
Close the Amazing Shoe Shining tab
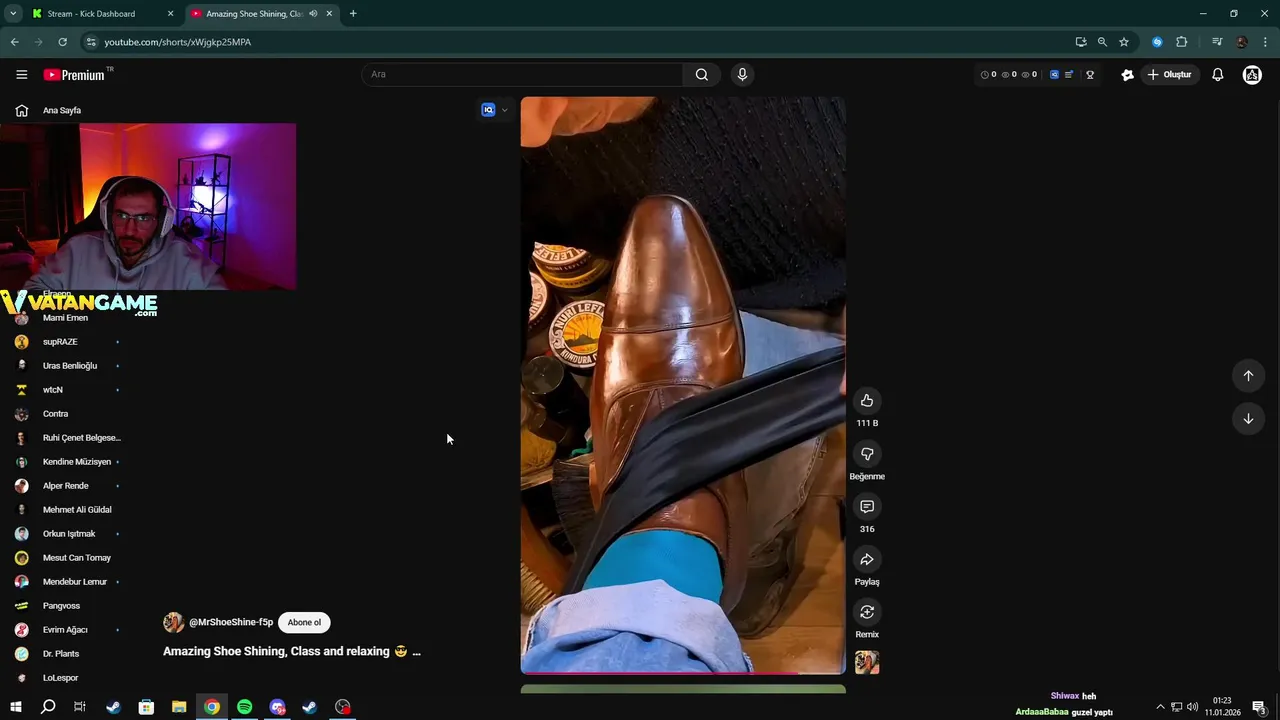coord(329,14)
